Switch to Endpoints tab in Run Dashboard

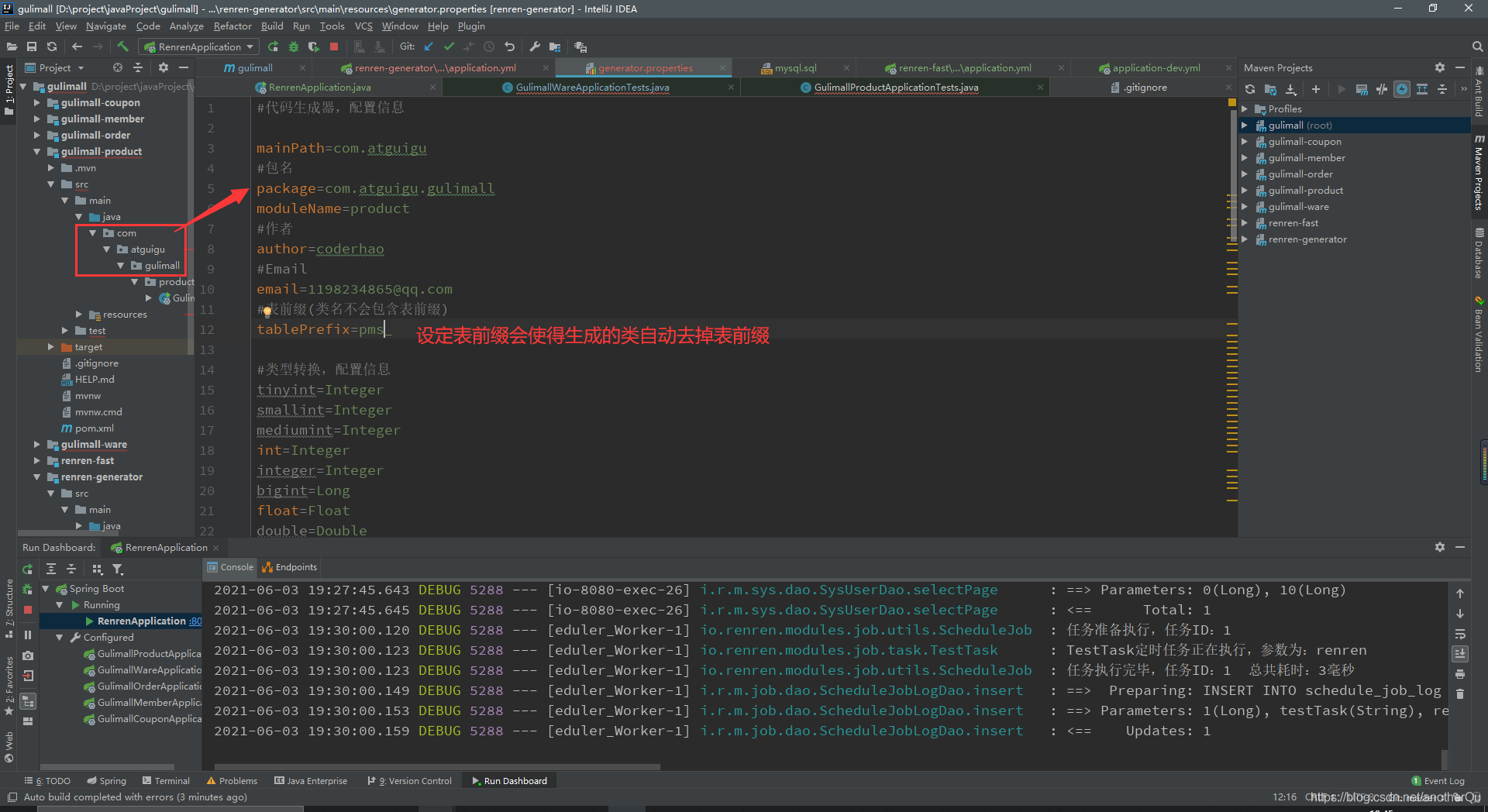click(290, 567)
